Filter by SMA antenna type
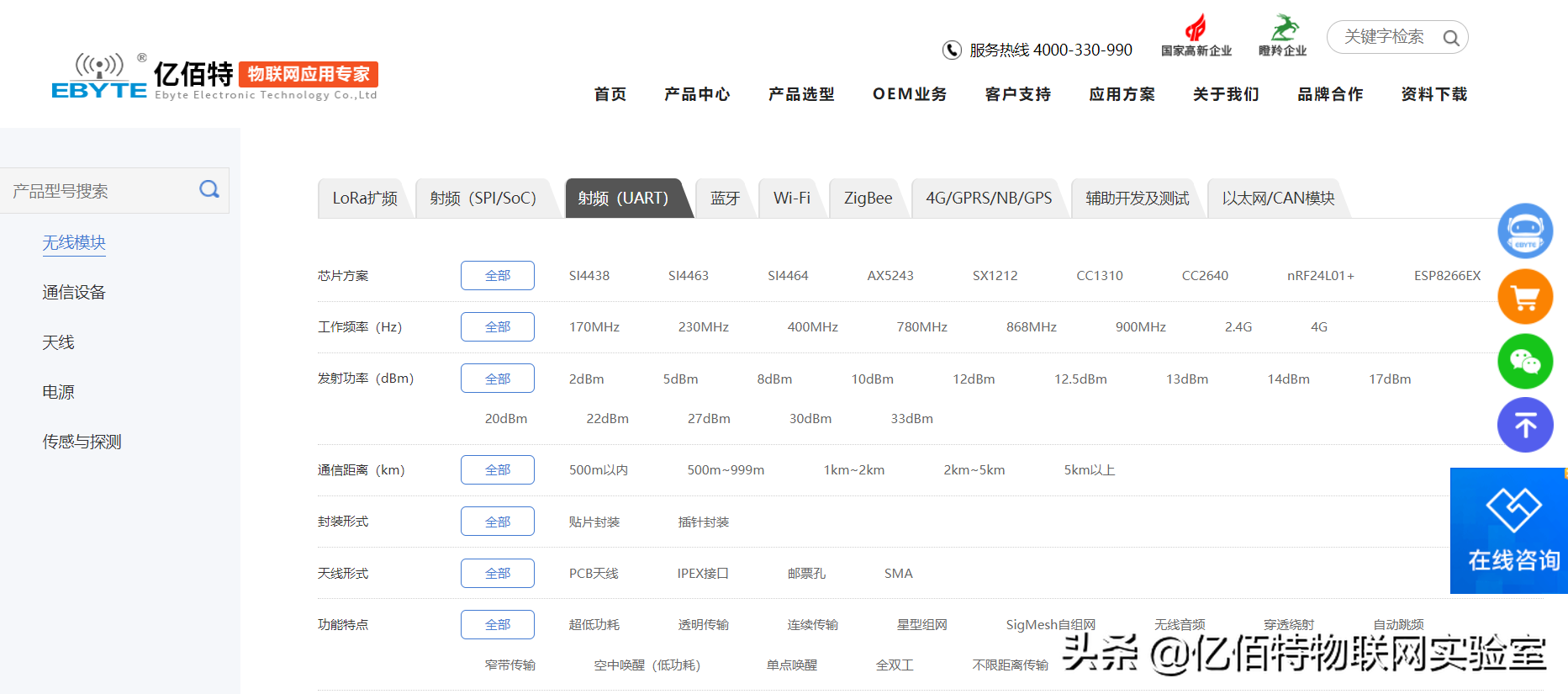Screen dimensions: 1568x694 click(898, 574)
